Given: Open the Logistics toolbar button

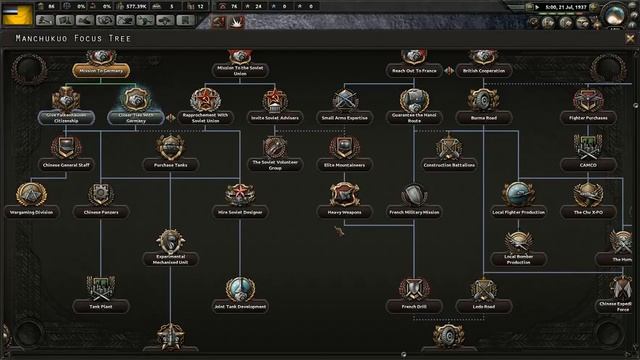Looking at the screenshot, I should pyautogui.click(x=185, y=20).
